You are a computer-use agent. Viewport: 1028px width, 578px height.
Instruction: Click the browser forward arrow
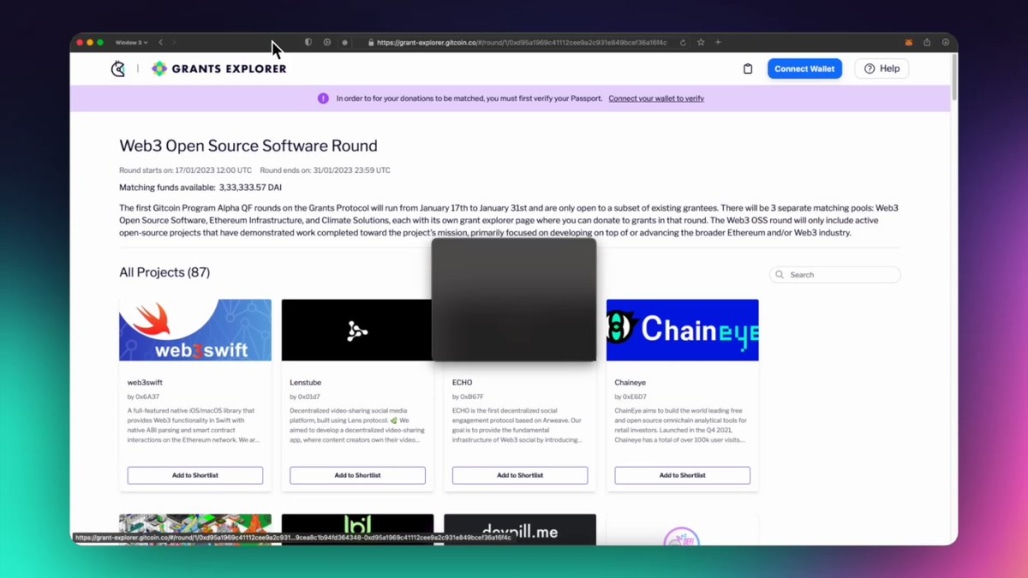(174, 43)
